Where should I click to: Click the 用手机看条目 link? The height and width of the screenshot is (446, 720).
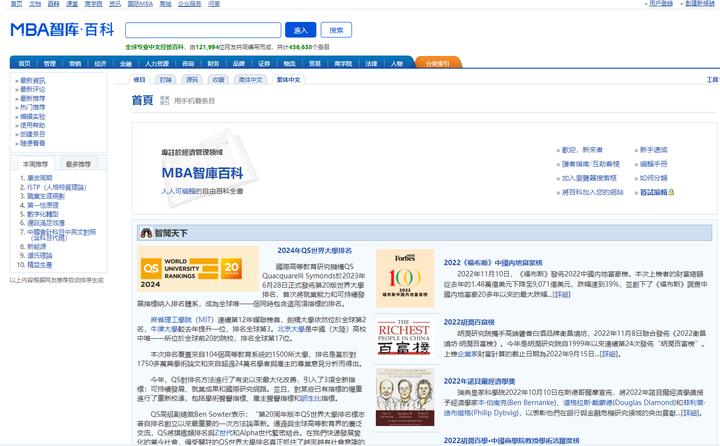click(194, 101)
